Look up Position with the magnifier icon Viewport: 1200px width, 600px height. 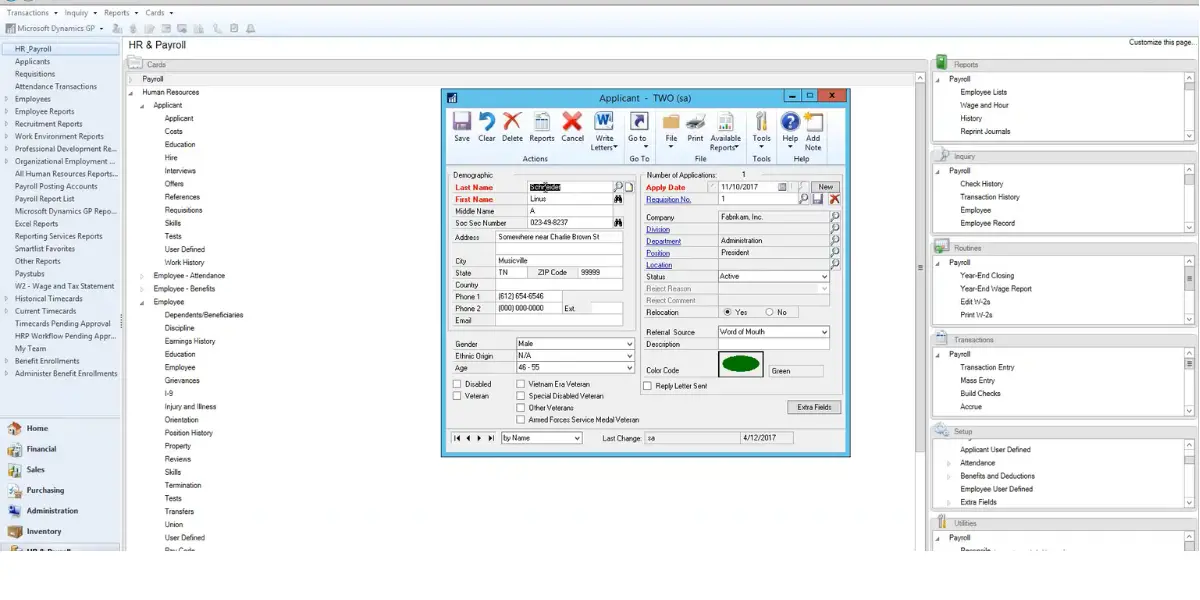pos(835,252)
